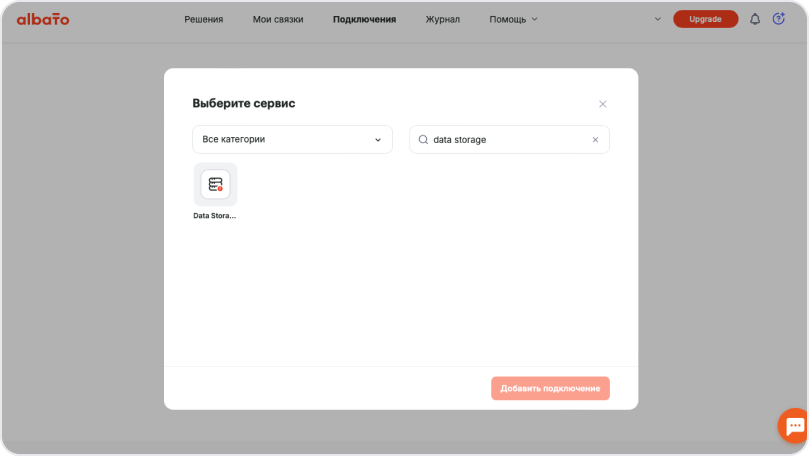
Task: Switch to 'Подключения' tab
Action: coord(364,19)
